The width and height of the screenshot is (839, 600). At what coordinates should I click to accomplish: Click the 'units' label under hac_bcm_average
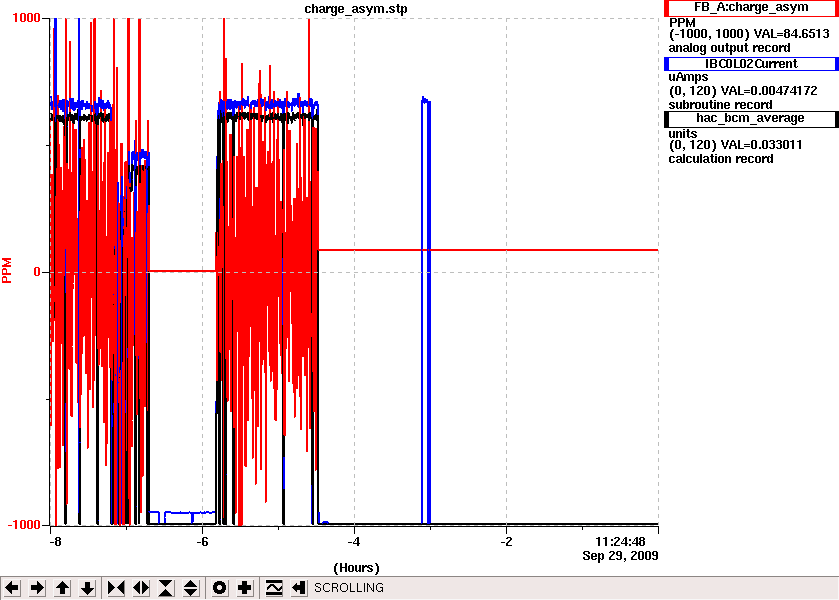pyautogui.click(x=683, y=134)
